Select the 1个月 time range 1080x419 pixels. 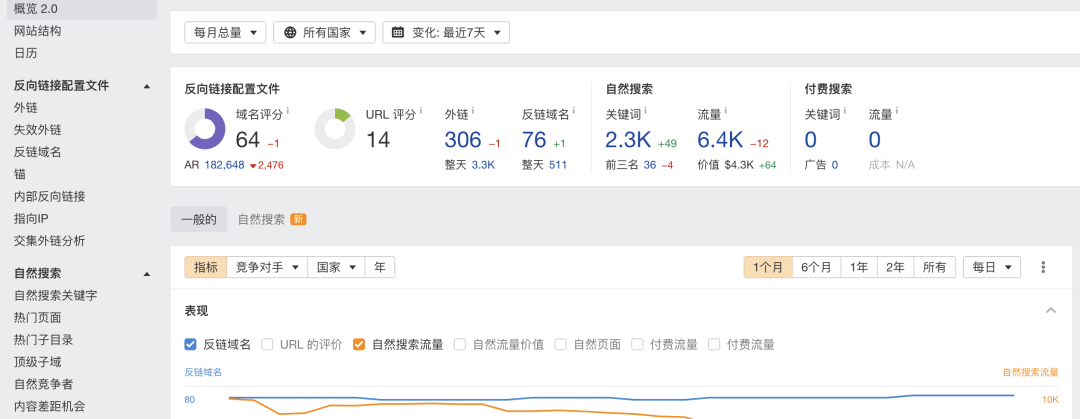[768, 267]
